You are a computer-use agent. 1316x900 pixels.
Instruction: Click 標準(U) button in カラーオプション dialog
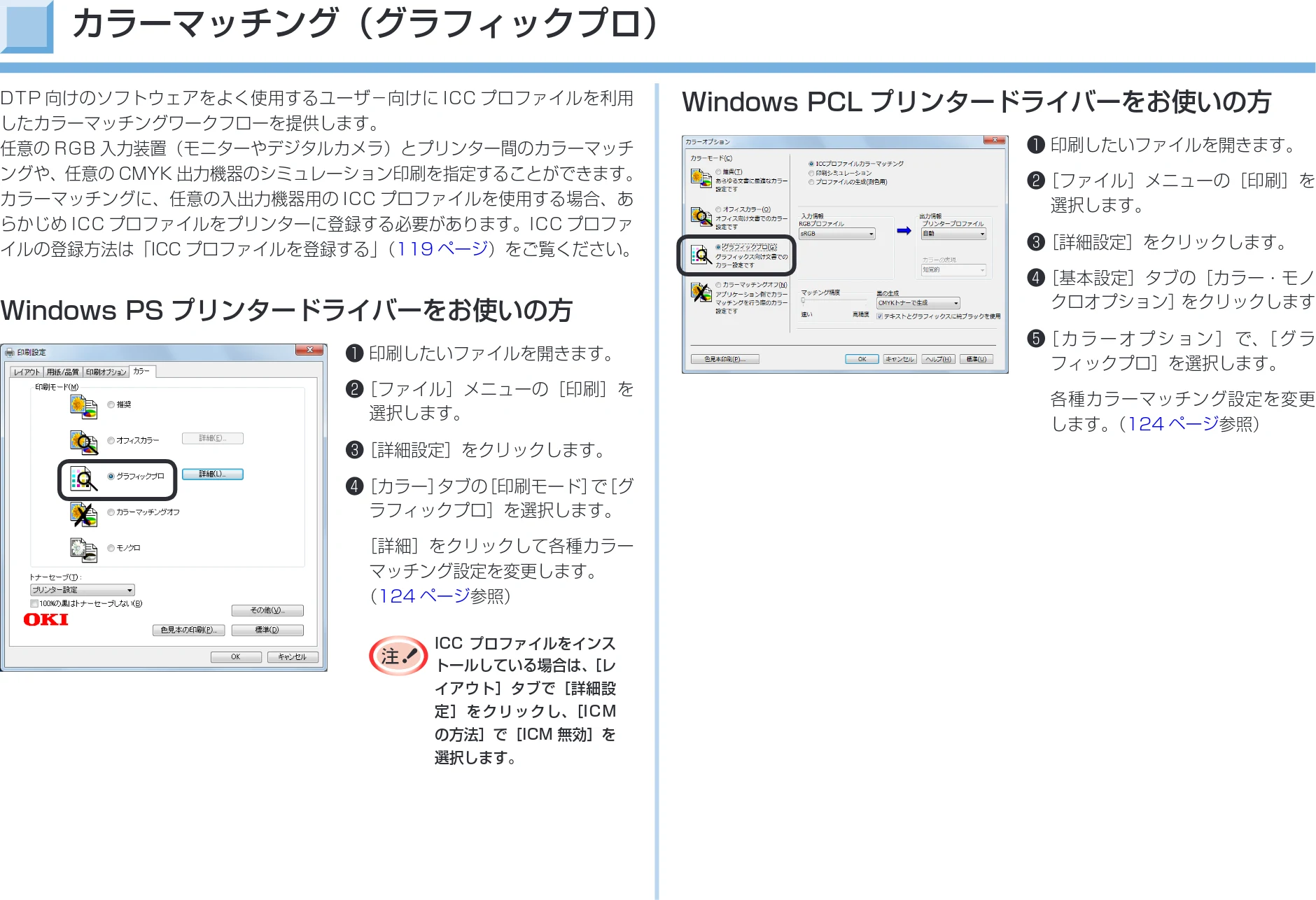click(x=976, y=359)
